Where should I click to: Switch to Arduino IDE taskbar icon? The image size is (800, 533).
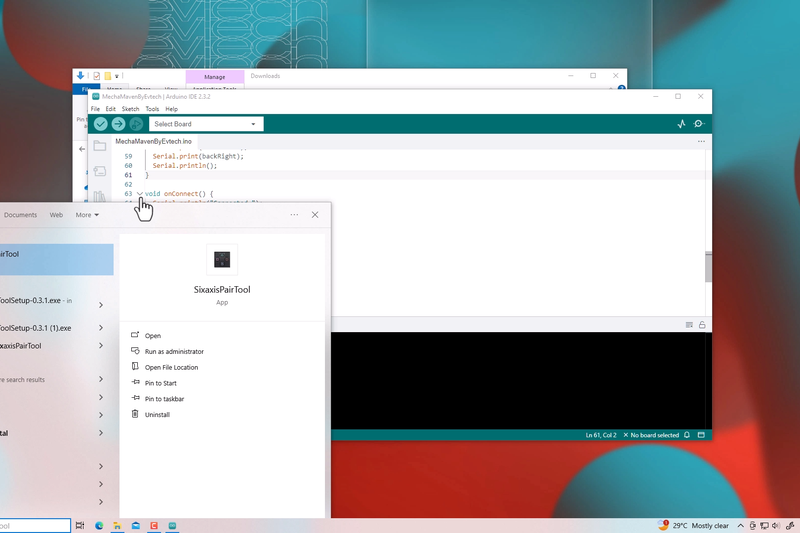pyautogui.click(x=172, y=525)
